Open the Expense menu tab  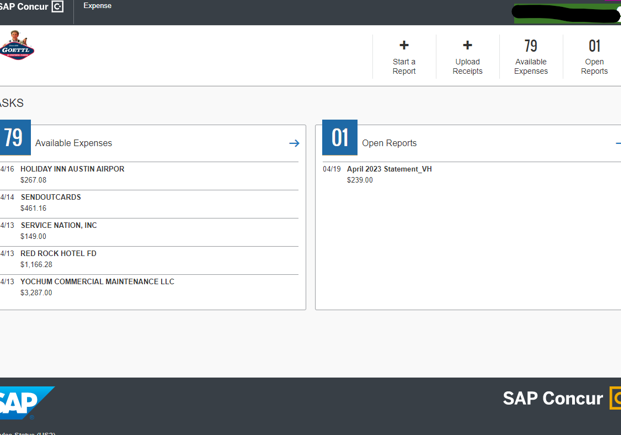97,6
